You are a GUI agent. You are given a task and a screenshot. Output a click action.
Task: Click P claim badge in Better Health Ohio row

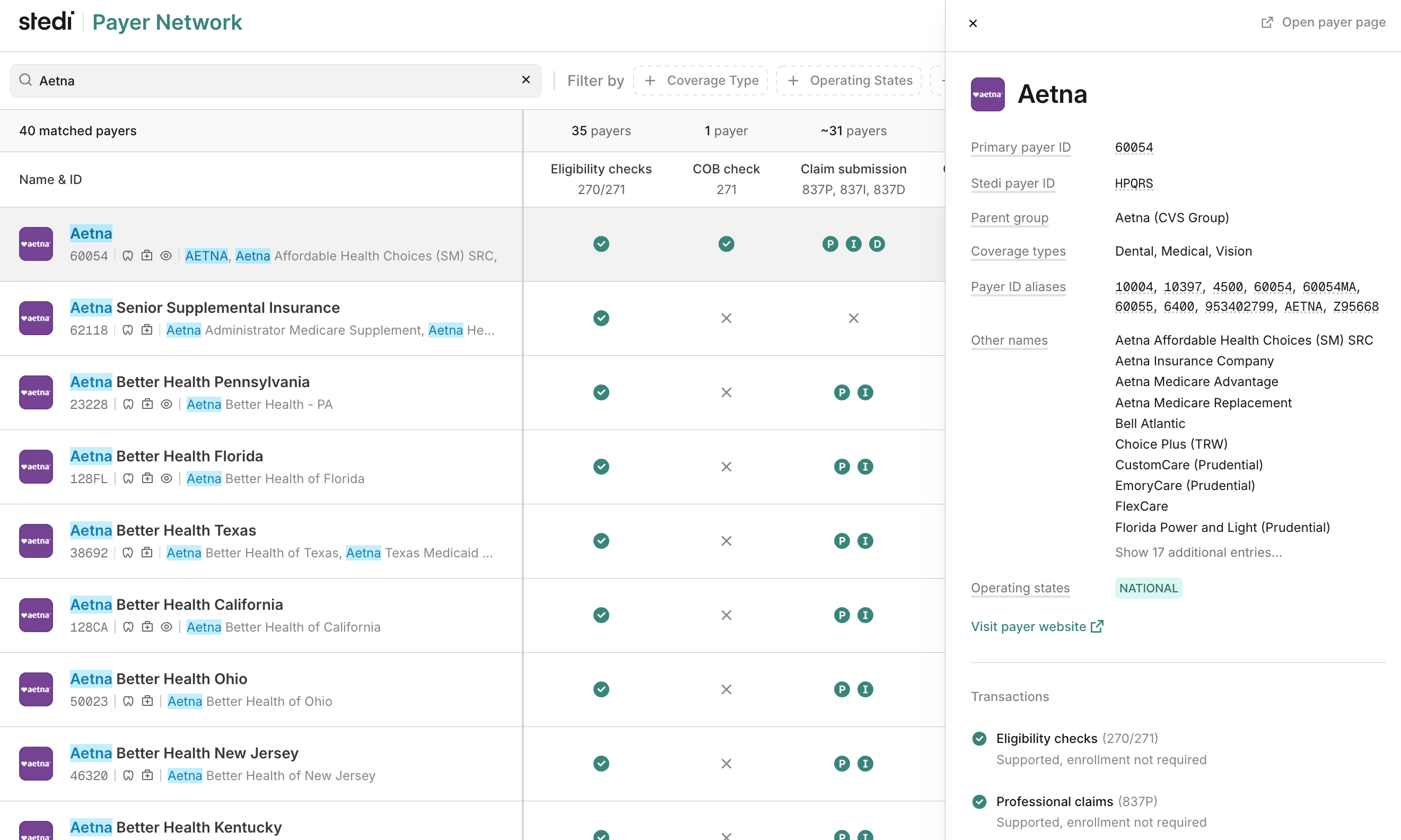842,689
